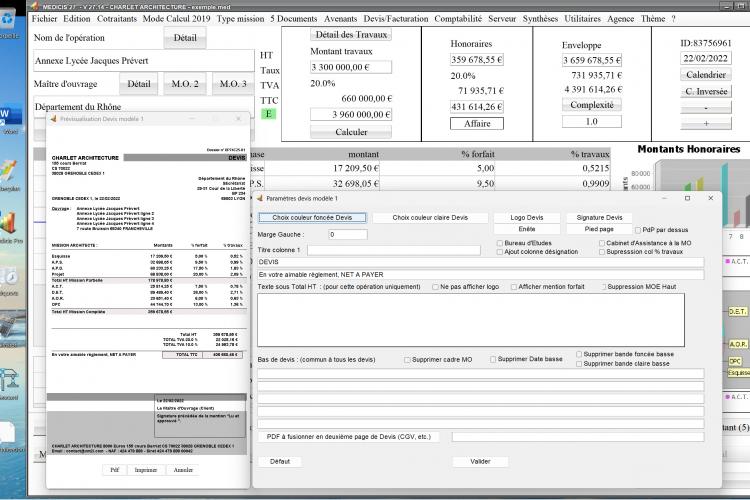Click the PDF à fusionner button
The width and height of the screenshot is (750, 500).
[x=349, y=437]
